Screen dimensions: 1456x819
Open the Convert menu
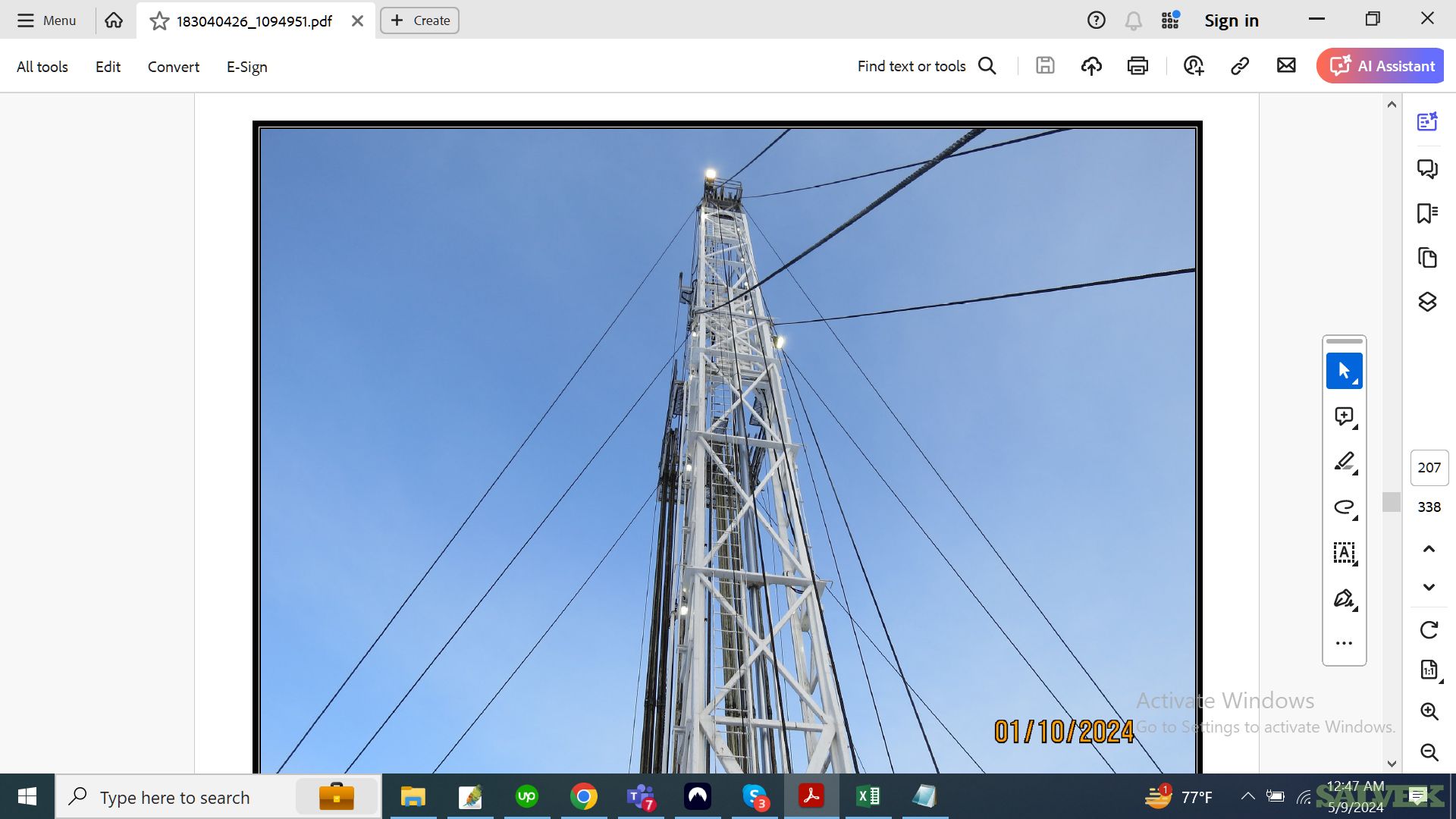coord(174,67)
